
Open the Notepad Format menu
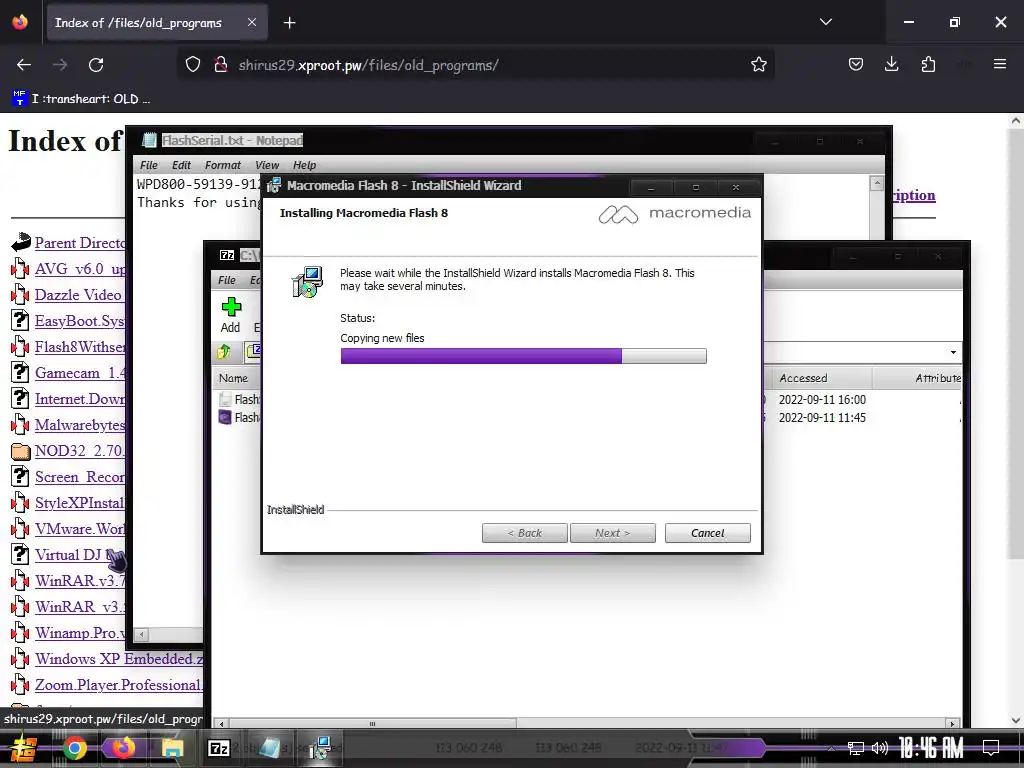tap(223, 165)
